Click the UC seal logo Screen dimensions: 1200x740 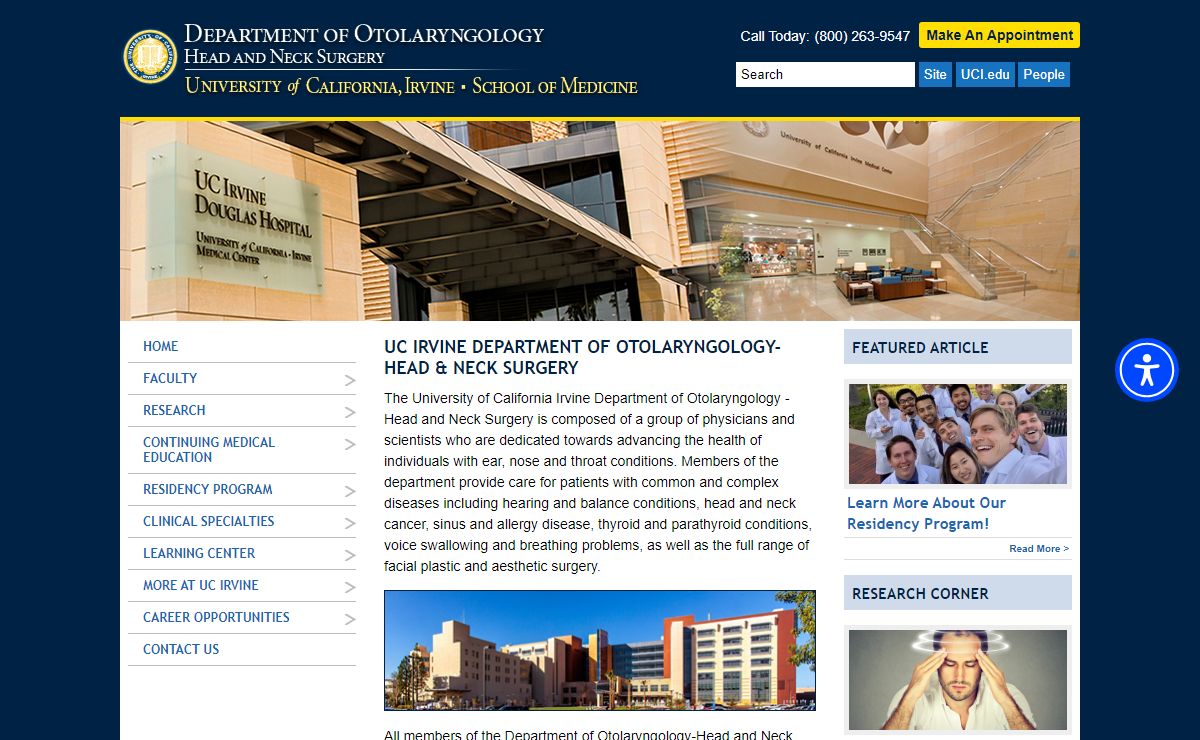click(x=150, y=56)
